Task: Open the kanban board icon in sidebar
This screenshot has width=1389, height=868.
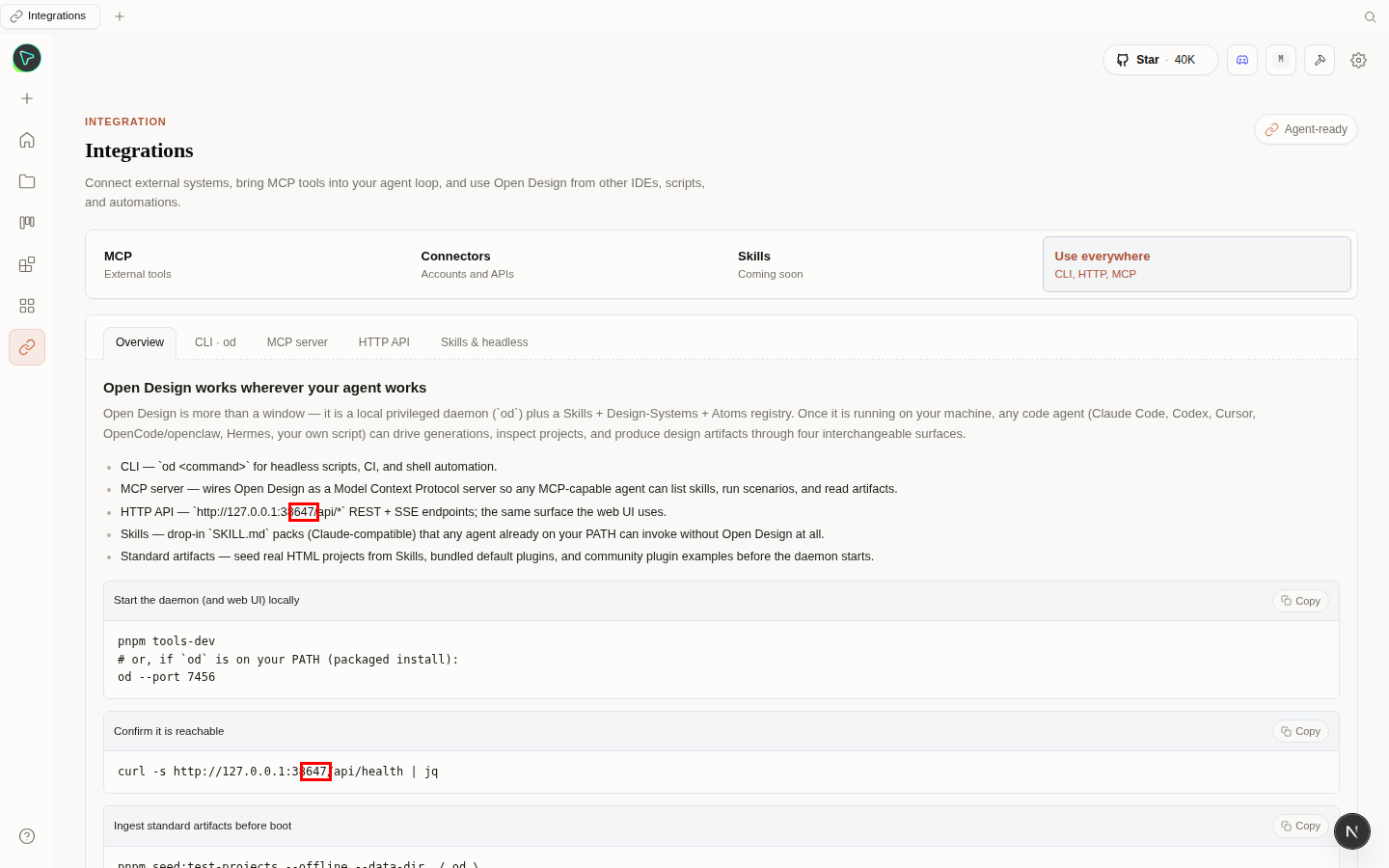Action: (27, 223)
